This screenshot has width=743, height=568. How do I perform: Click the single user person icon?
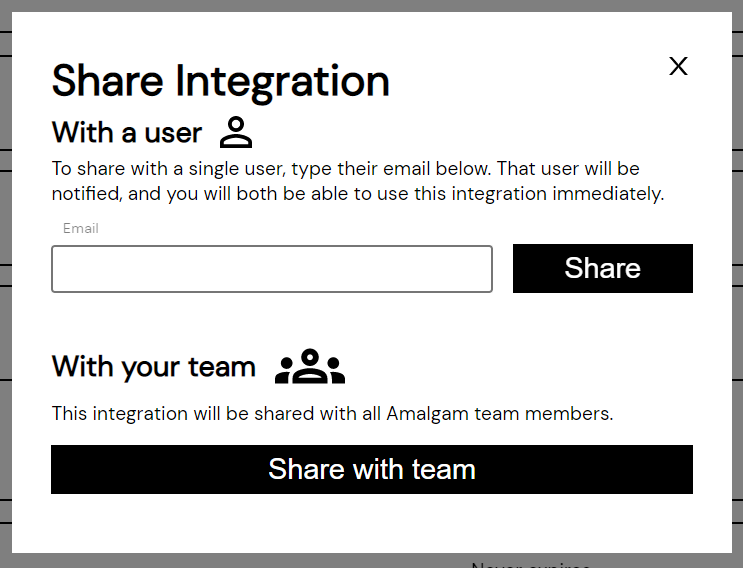[x=236, y=132]
